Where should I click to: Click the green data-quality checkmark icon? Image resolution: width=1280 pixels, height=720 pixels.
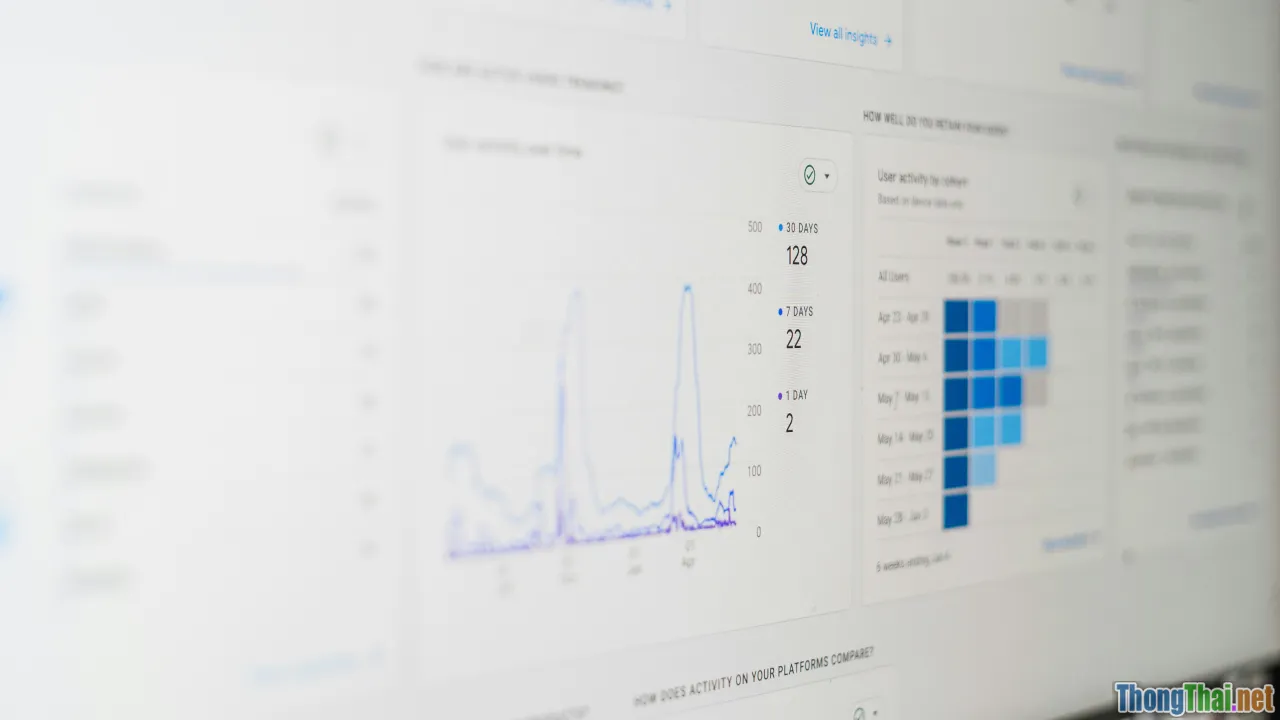pyautogui.click(x=809, y=176)
